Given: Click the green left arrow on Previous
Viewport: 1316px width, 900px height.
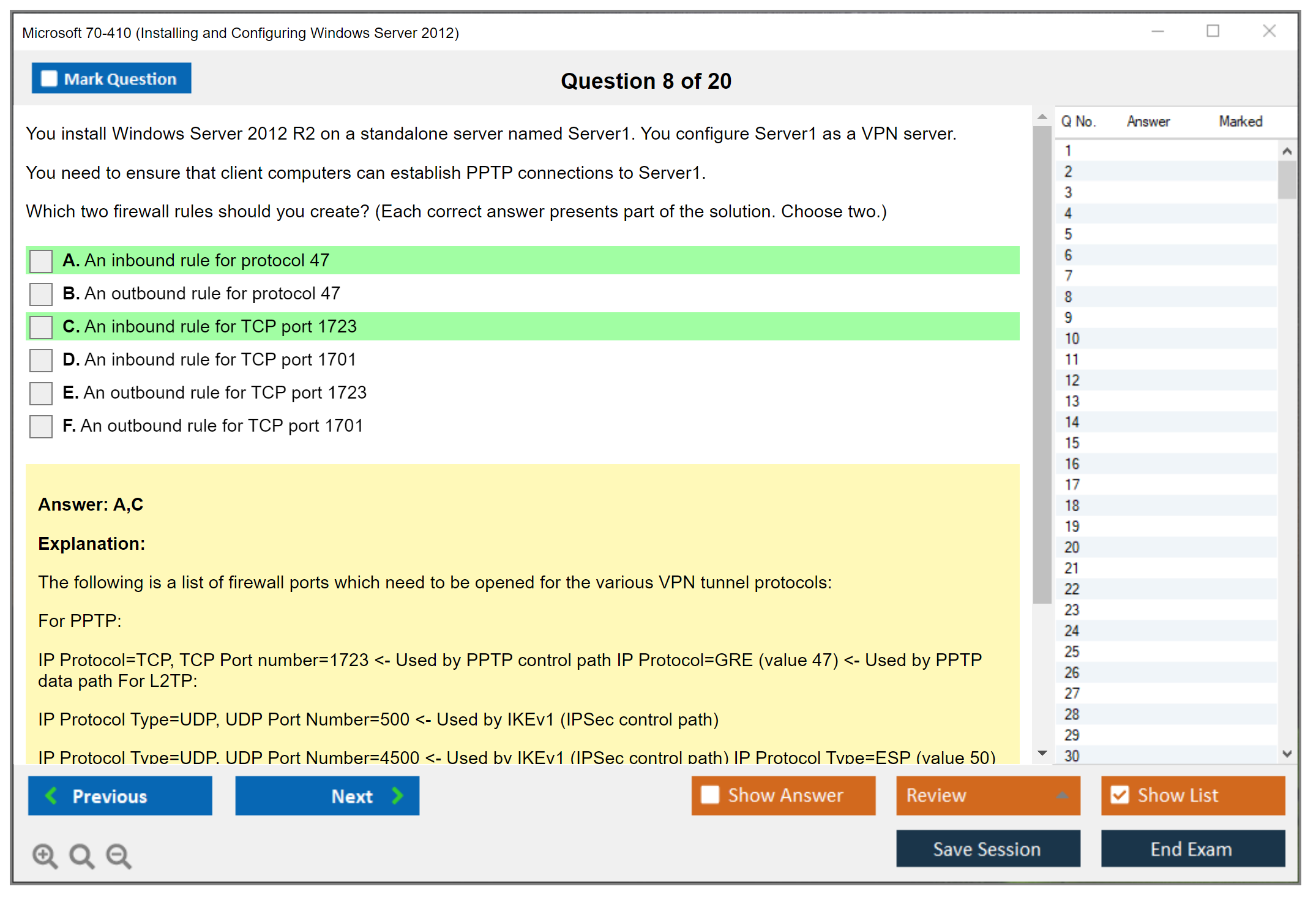Looking at the screenshot, I should [51, 795].
